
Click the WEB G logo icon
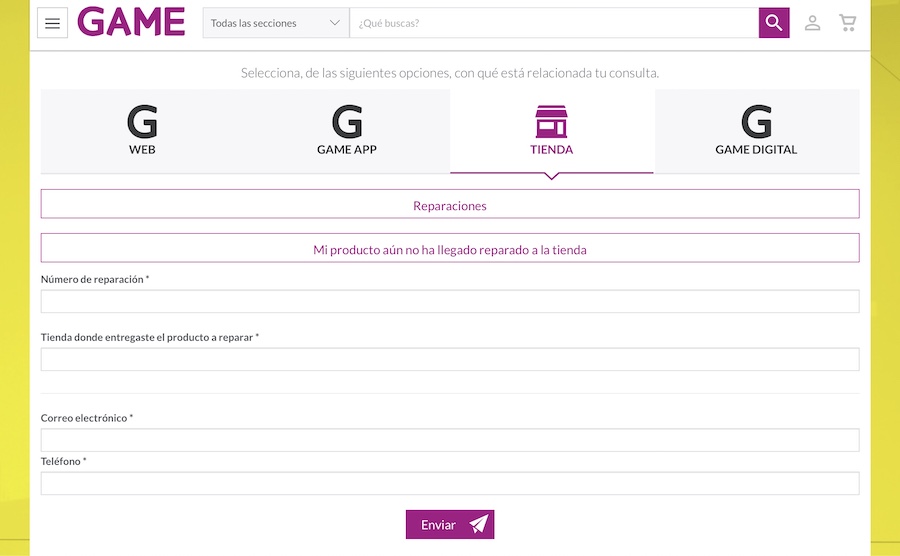pyautogui.click(x=142, y=122)
